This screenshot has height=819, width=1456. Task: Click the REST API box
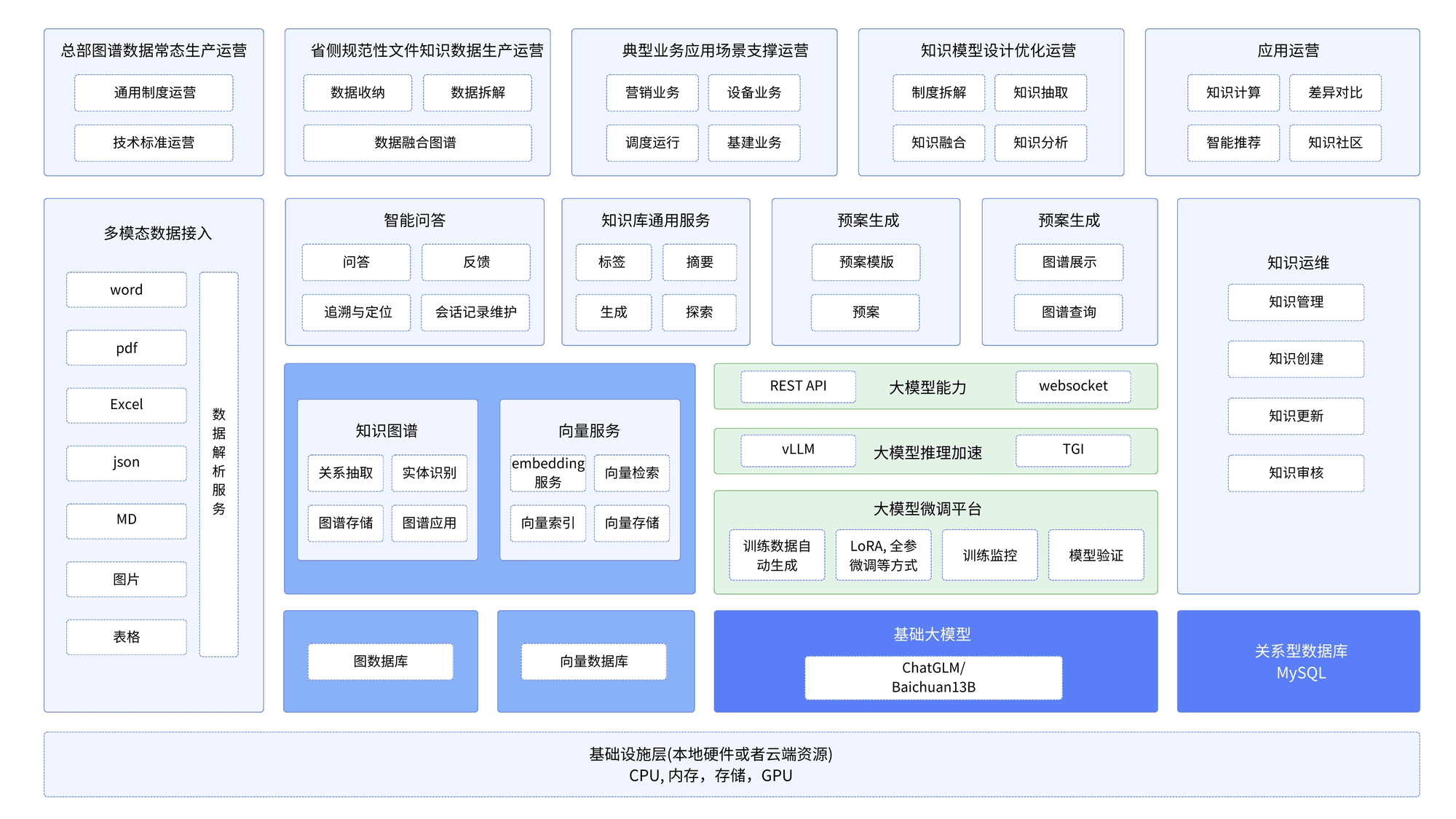pos(798,387)
